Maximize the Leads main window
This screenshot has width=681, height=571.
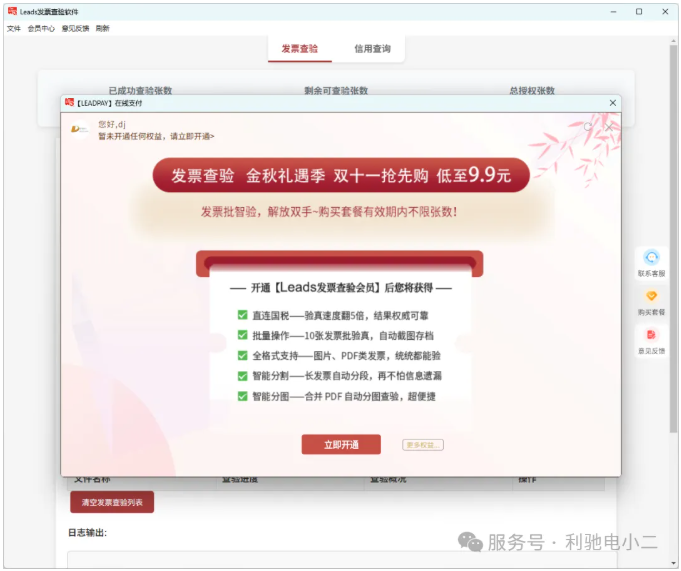pyautogui.click(x=639, y=12)
